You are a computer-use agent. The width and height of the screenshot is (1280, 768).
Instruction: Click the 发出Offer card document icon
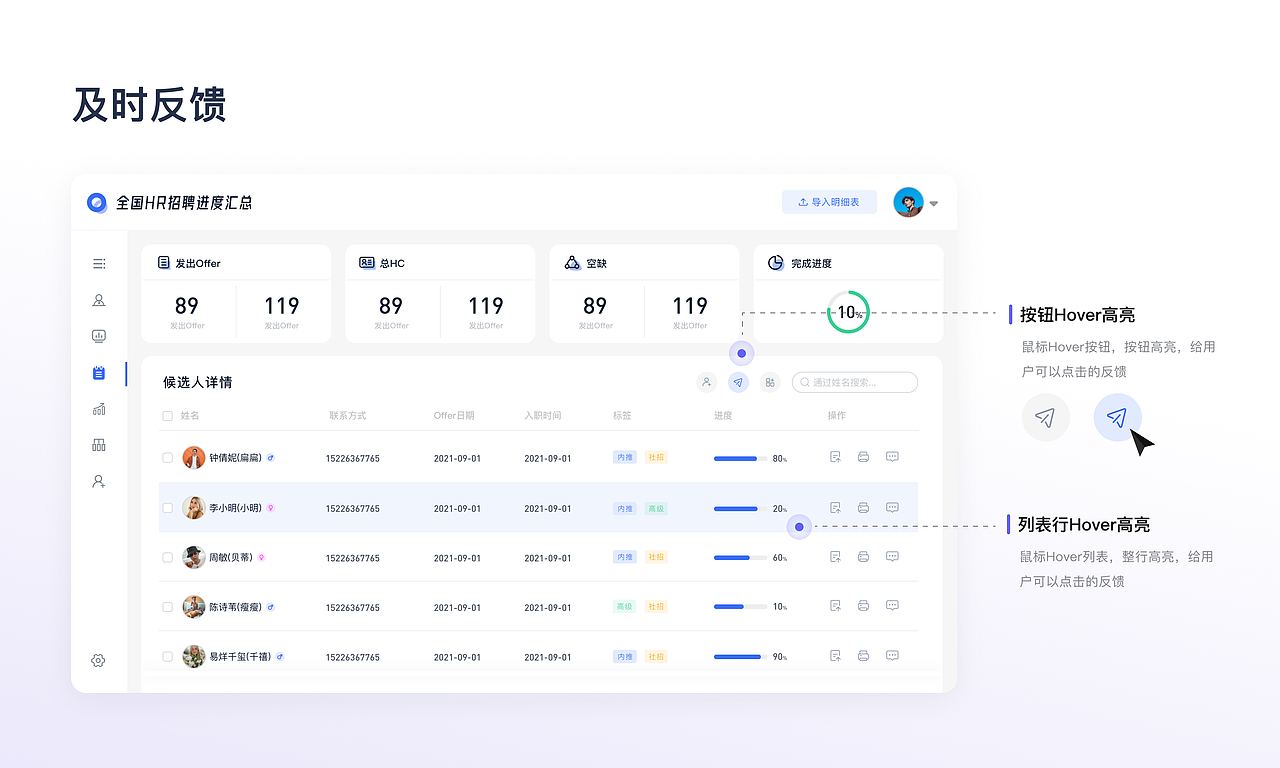tap(163, 263)
